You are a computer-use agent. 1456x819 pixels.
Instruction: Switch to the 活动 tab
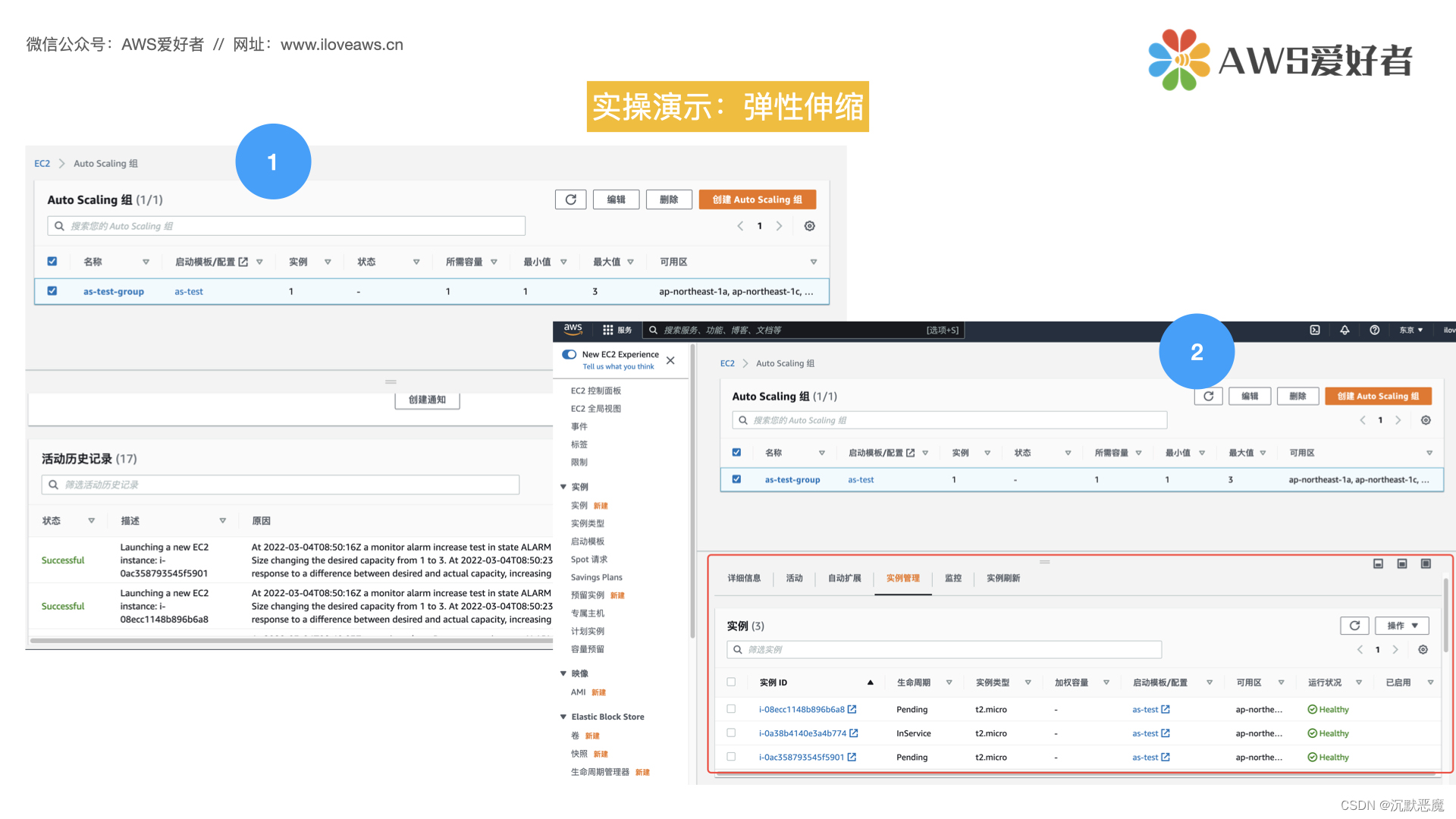(794, 578)
